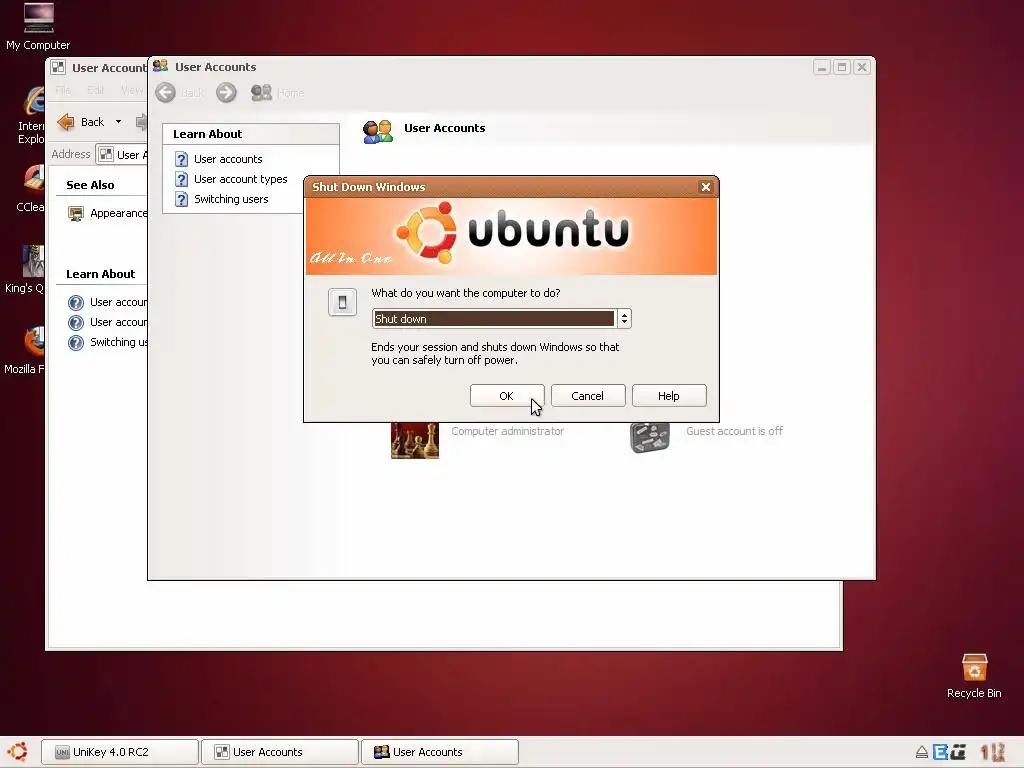Open the 'Switching users' help topic
The height and width of the screenshot is (768, 1024).
(x=231, y=199)
